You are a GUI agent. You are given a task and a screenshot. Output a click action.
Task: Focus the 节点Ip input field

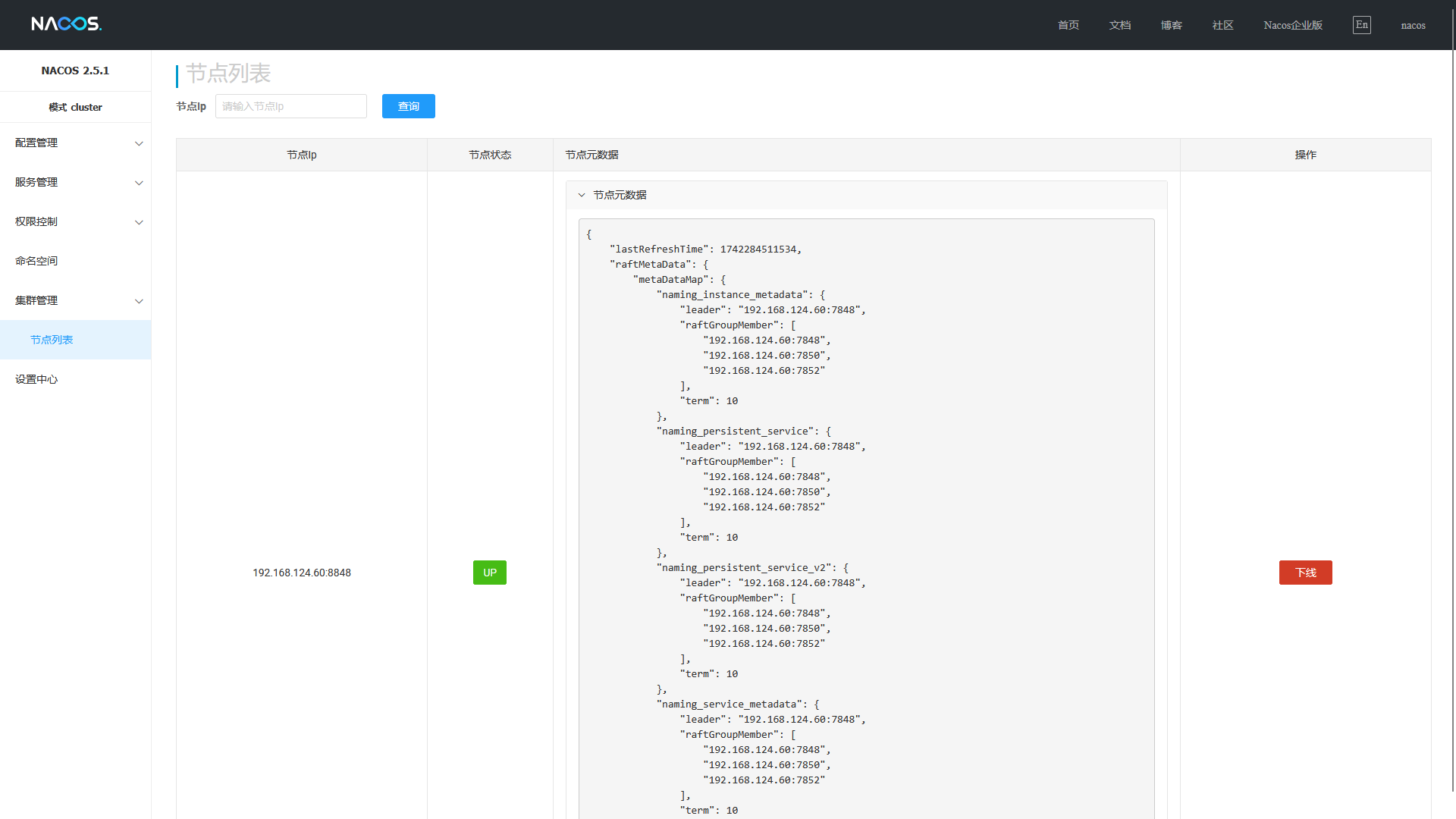click(290, 106)
